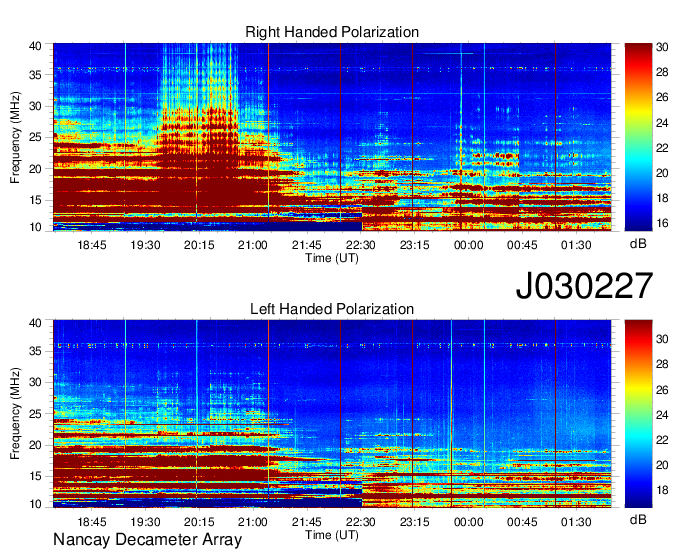Click the 'Right Handed Polarization' title
Screen dimensions: 680x552
point(332,32)
